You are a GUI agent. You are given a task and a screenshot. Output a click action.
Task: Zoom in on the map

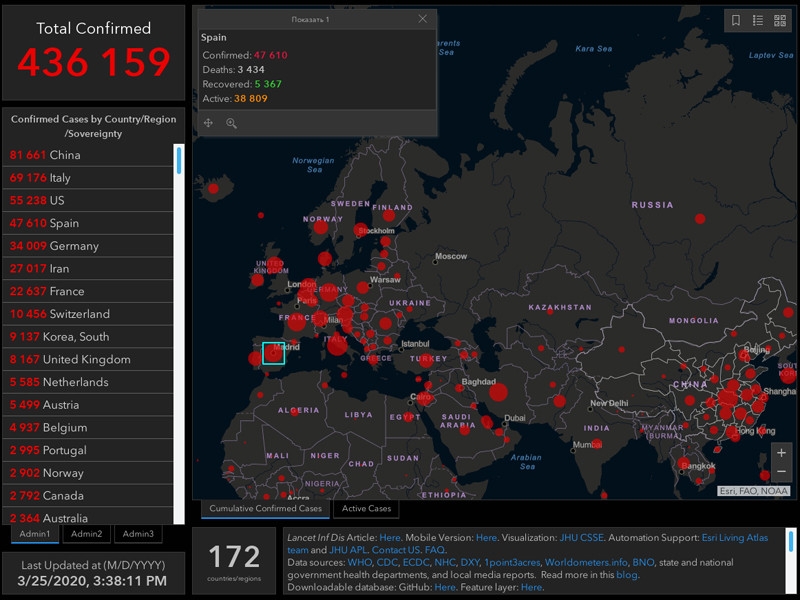(781, 452)
